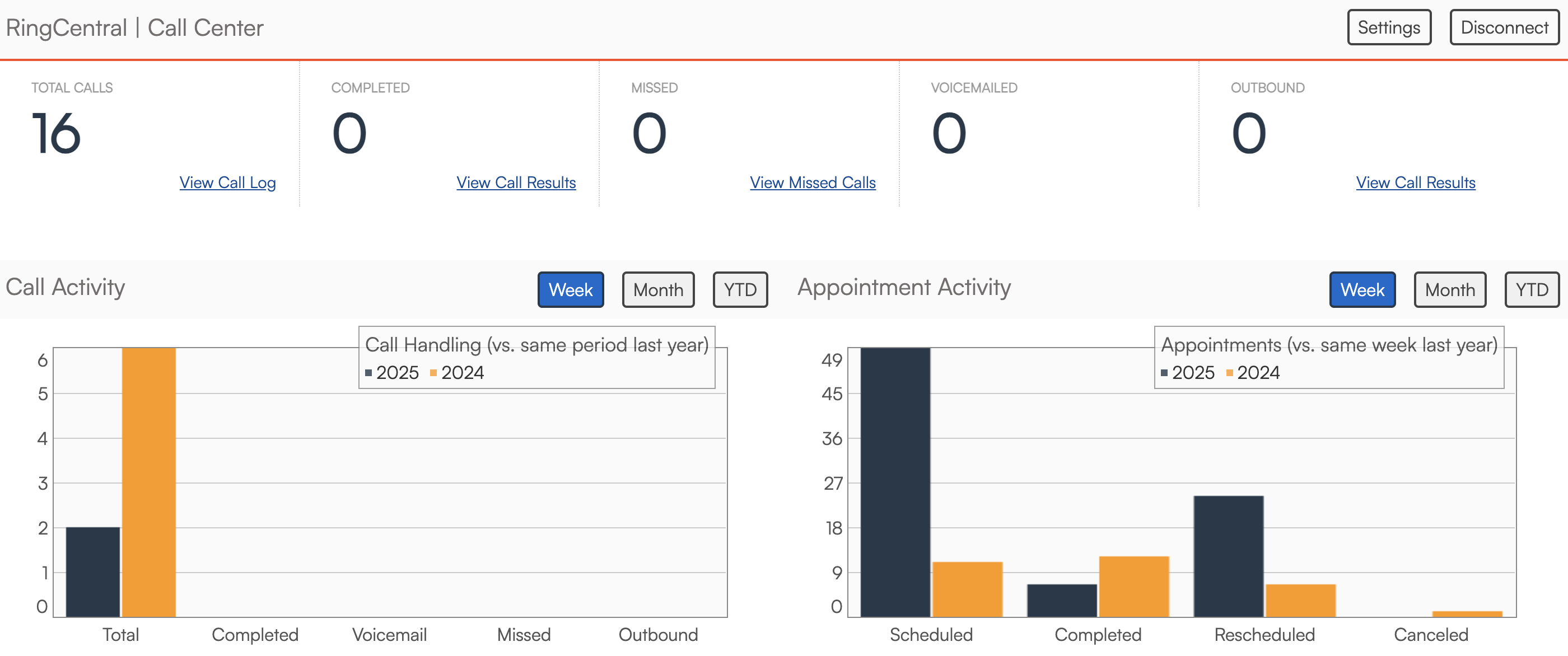Click the orange 2024 Total calls bar
The width and height of the screenshot is (1568, 656).
(x=148, y=482)
